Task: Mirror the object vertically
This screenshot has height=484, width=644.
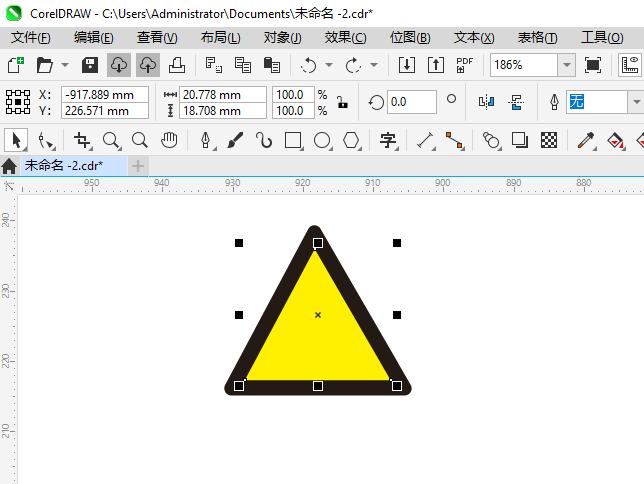Action: (516, 102)
